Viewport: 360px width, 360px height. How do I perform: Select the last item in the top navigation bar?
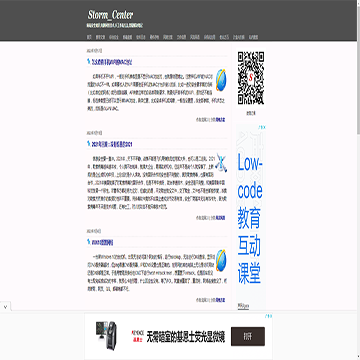click(x=253, y=37)
